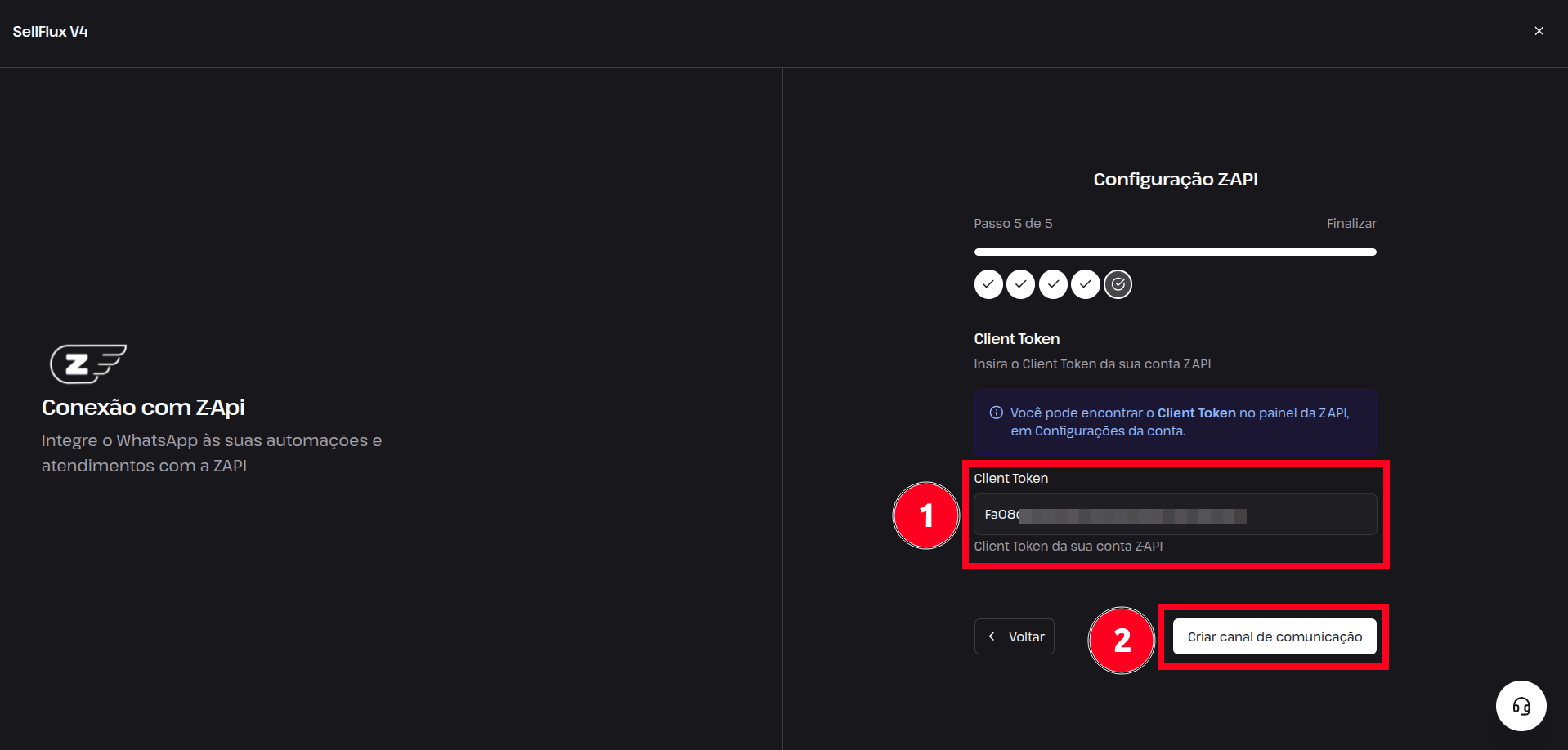Click the SellFlux V4 title
1568x750 pixels.
click(50, 32)
